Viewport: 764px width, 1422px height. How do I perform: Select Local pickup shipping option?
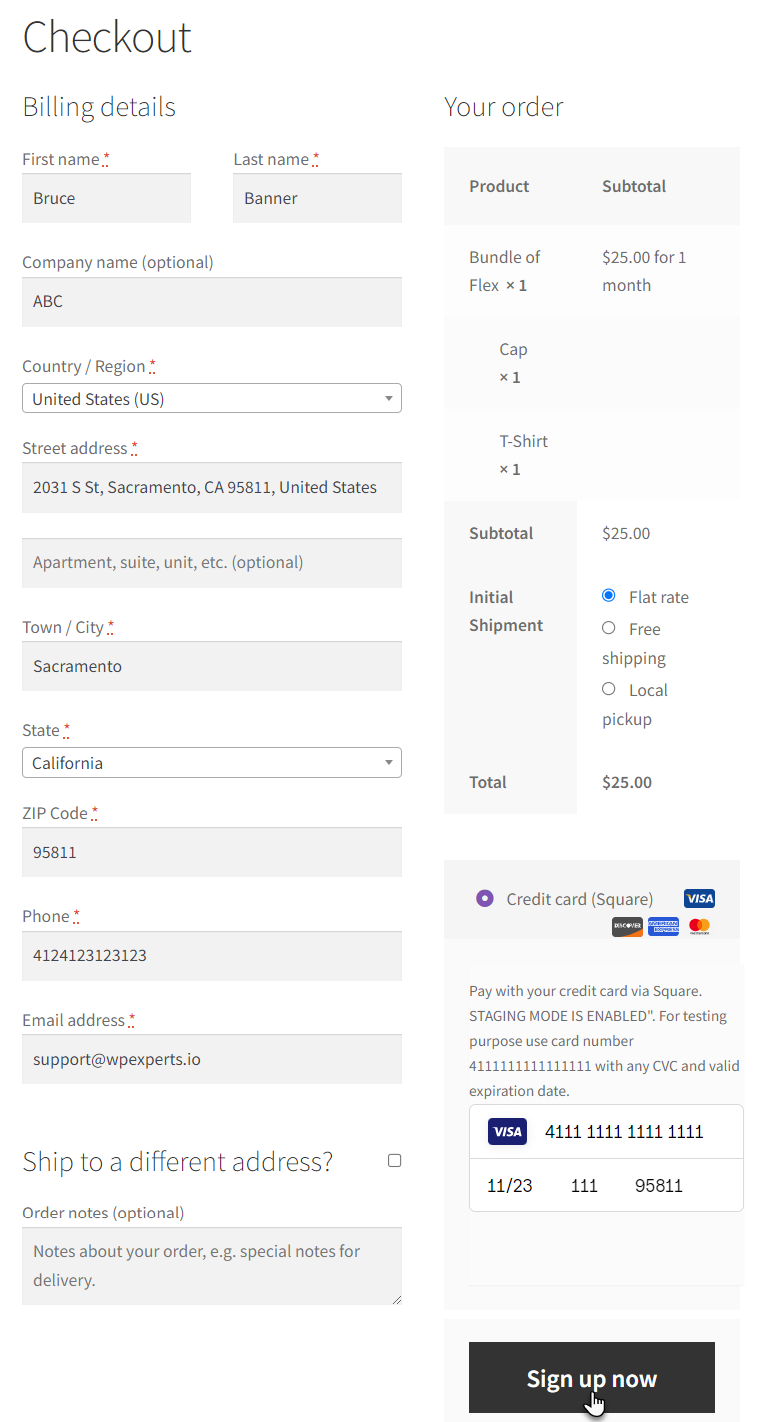pos(608,689)
